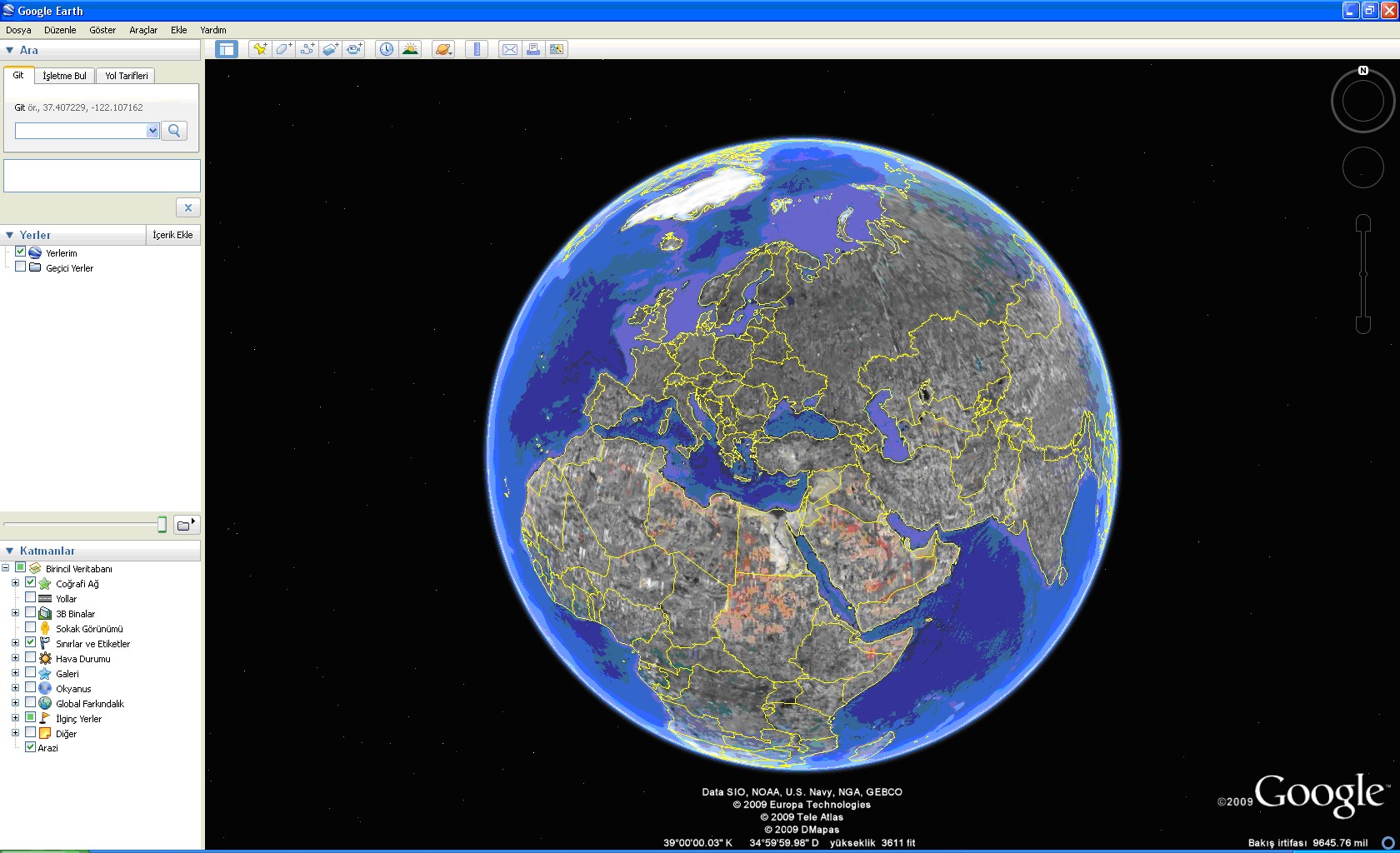This screenshot has width=1400, height=853.
Task: Expand the Diğer tree node
Action: pyautogui.click(x=15, y=733)
